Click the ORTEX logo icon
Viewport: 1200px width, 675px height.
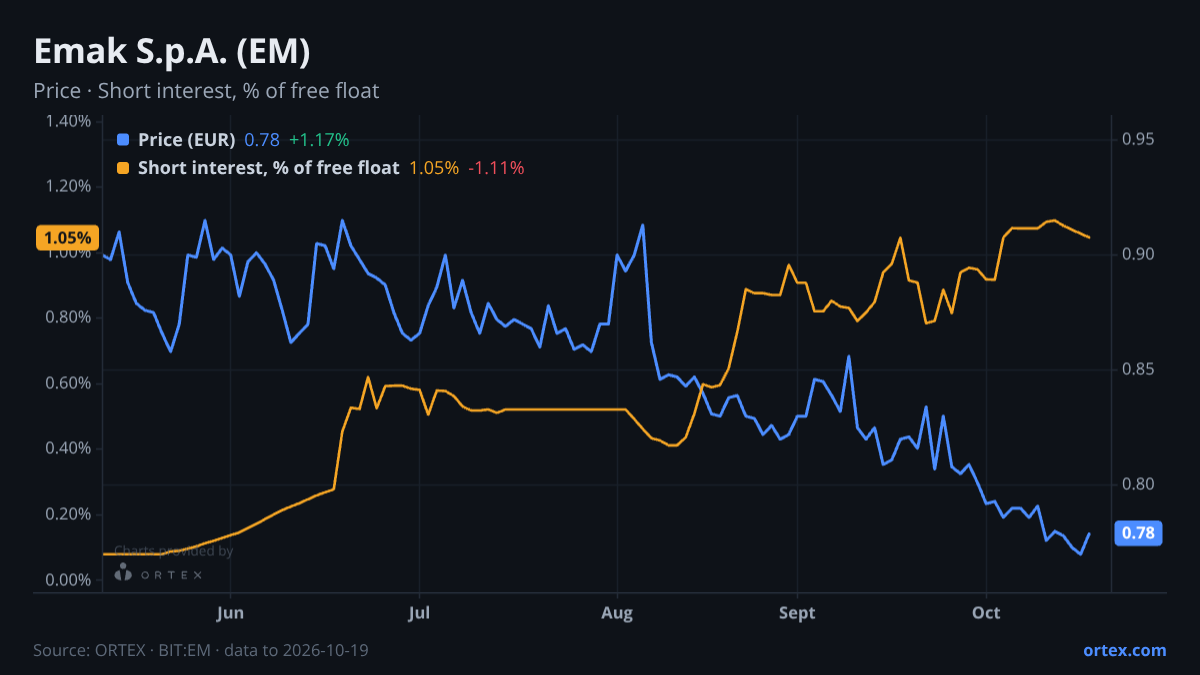pyautogui.click(x=123, y=572)
